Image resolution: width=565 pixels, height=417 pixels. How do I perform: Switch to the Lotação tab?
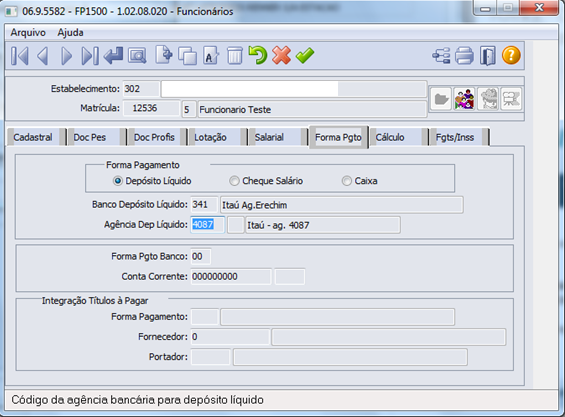click(217, 137)
